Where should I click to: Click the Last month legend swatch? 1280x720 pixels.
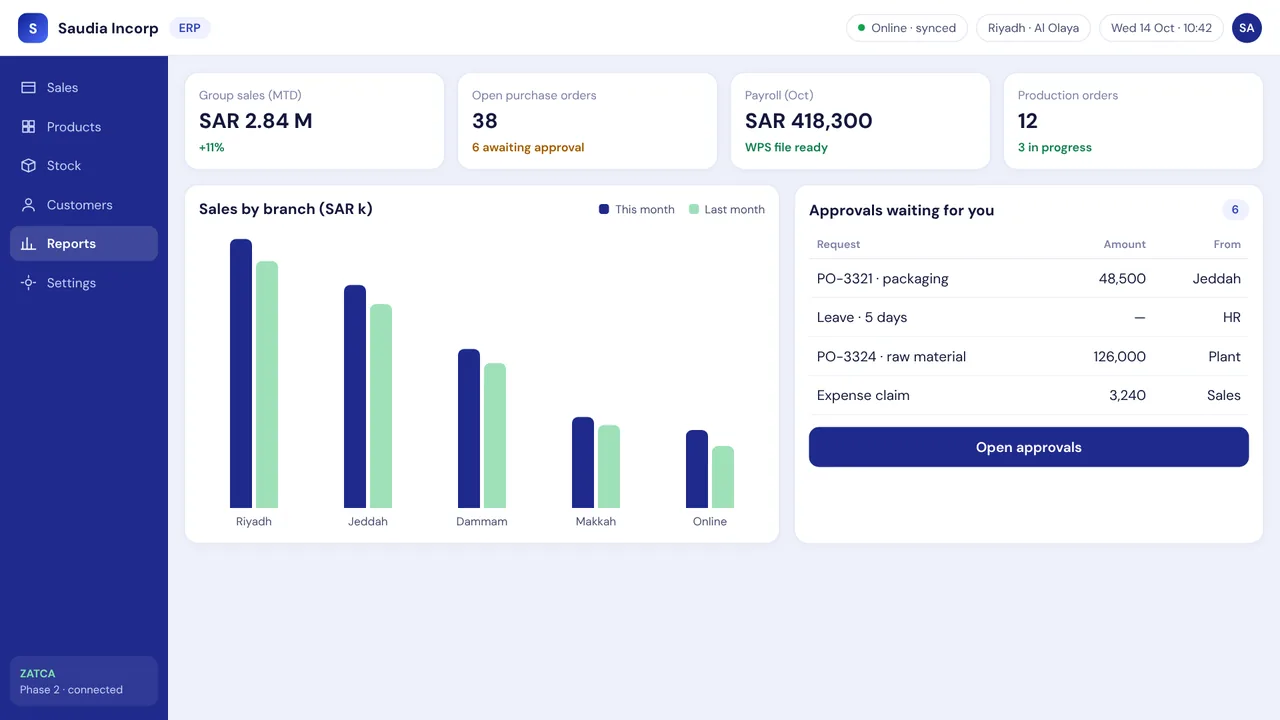[694, 209]
